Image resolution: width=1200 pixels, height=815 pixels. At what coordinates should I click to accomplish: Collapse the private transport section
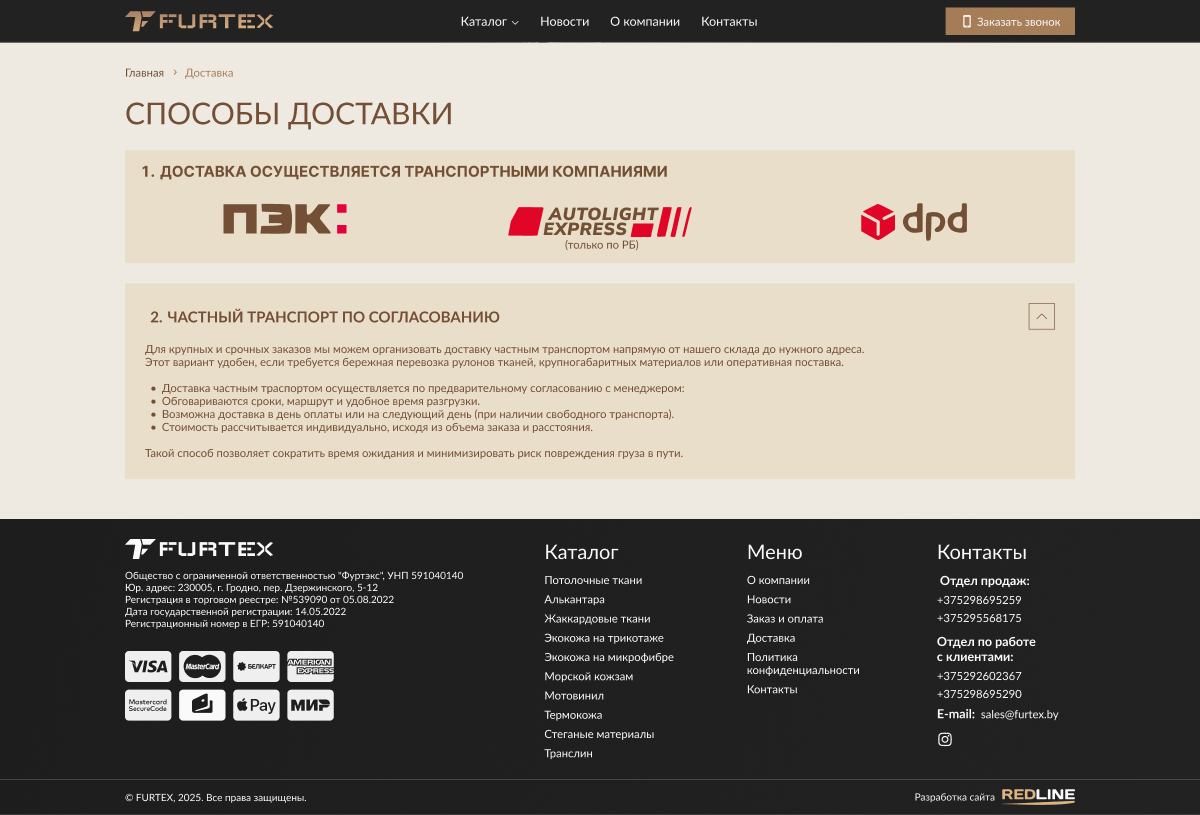click(1041, 317)
